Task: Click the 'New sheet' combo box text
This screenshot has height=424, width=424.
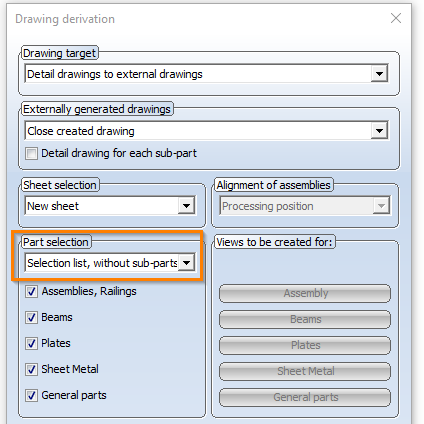Action: 53,206
